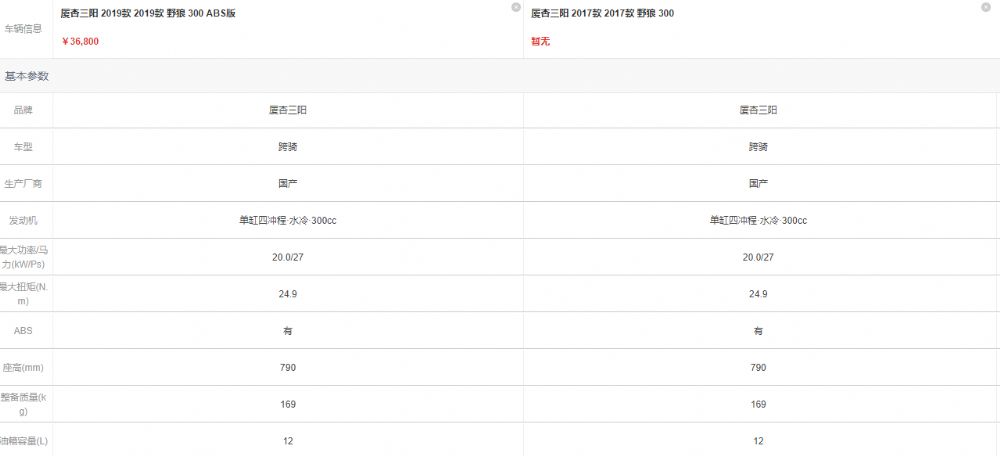Screen dimensions: 1000x456
Task: Click the ¥36,800 price
Action: [80, 41]
